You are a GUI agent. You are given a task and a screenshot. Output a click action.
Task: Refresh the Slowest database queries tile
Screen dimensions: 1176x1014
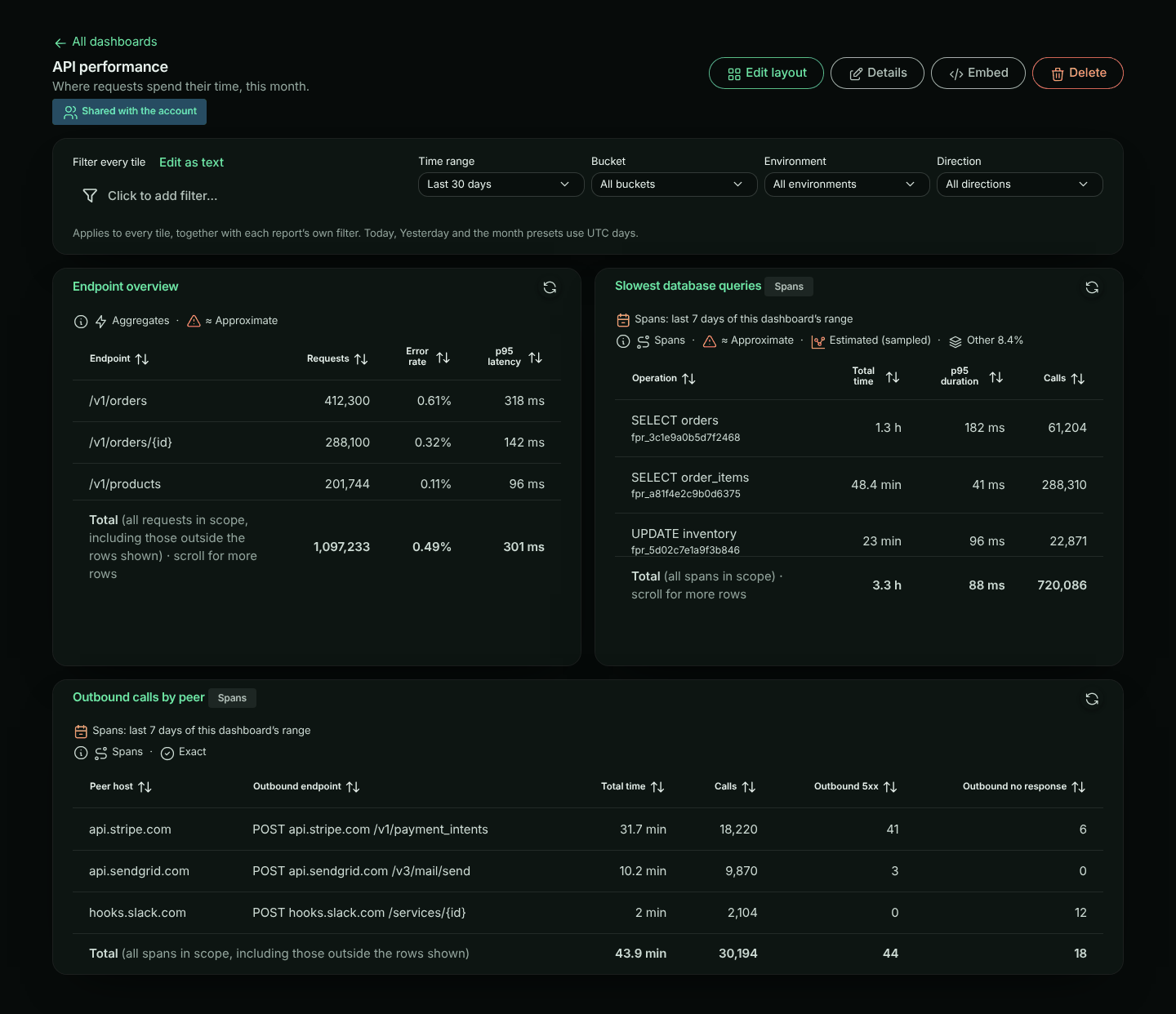click(x=1092, y=287)
